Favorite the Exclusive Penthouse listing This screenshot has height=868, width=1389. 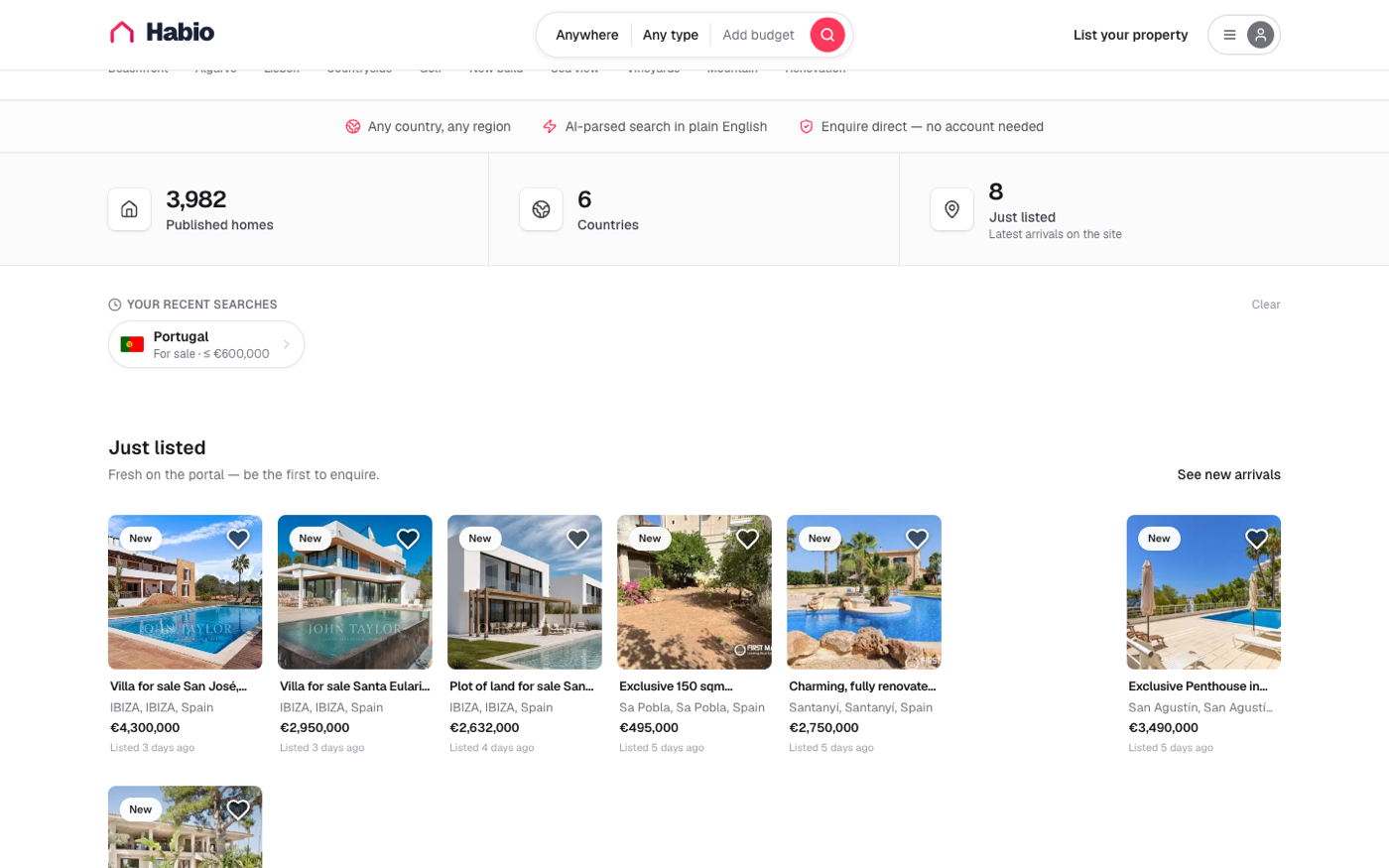click(1256, 539)
